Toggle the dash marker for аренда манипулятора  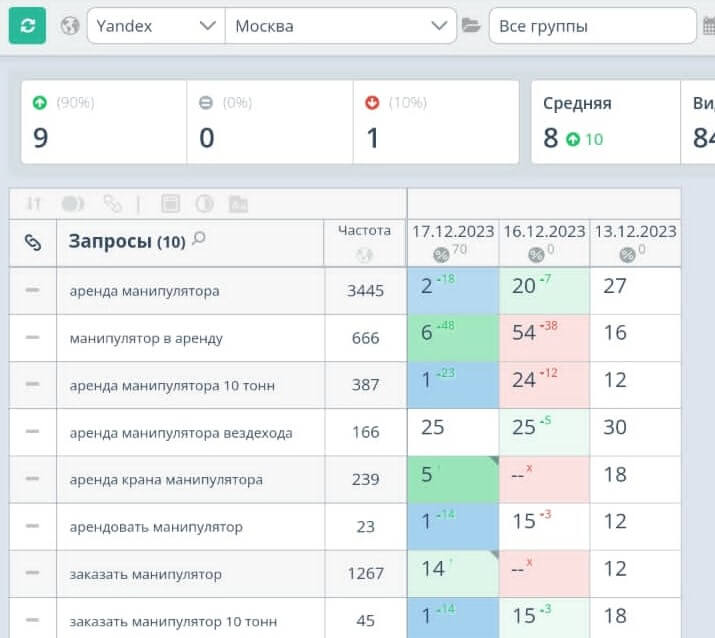click(x=33, y=290)
